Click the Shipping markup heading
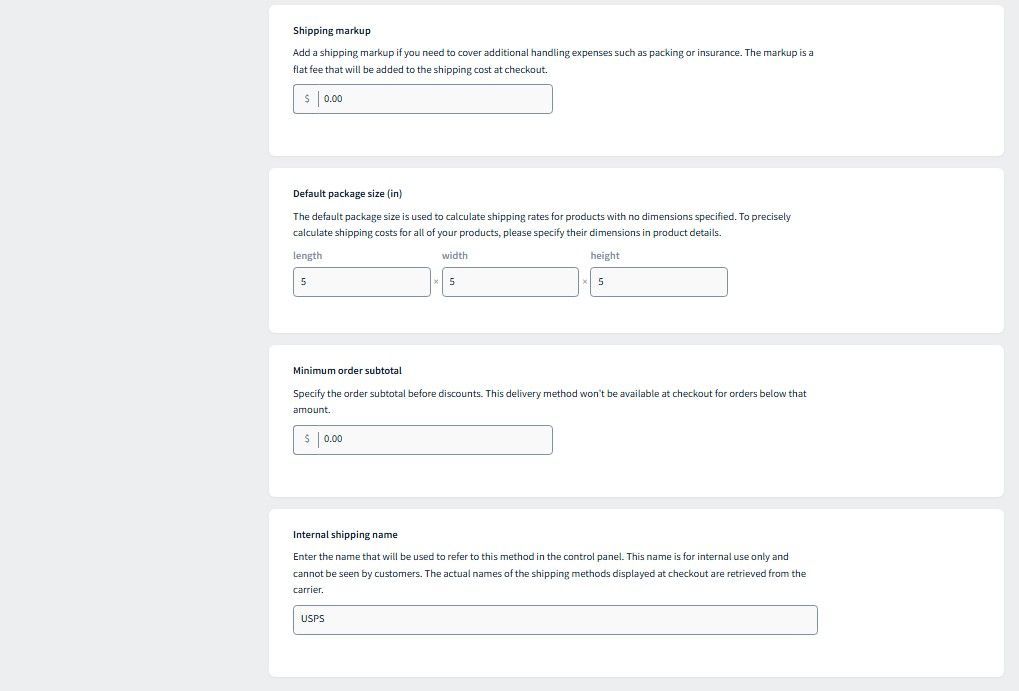 pyautogui.click(x=331, y=31)
